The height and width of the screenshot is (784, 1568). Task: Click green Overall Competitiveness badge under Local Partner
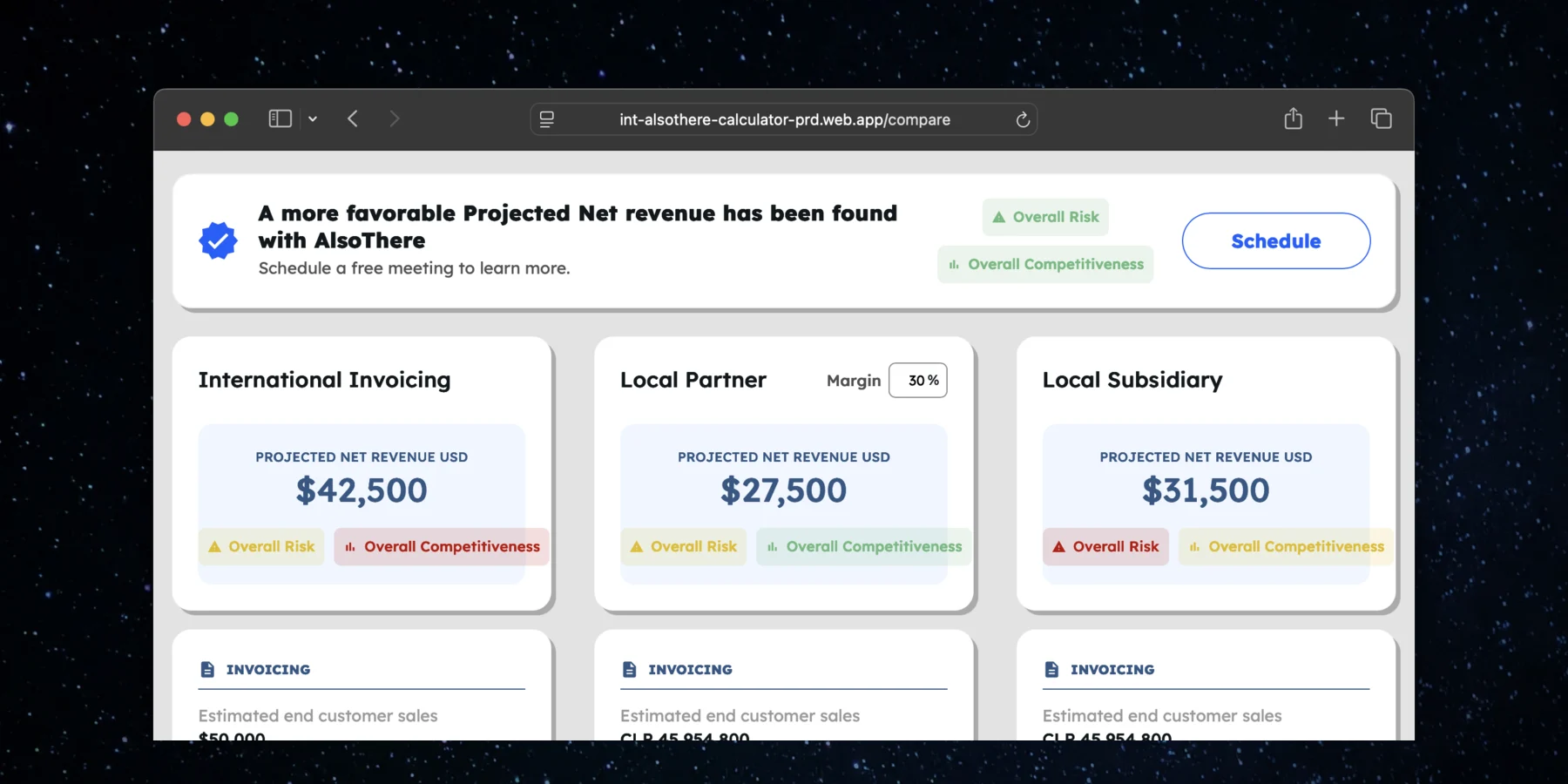tap(864, 547)
